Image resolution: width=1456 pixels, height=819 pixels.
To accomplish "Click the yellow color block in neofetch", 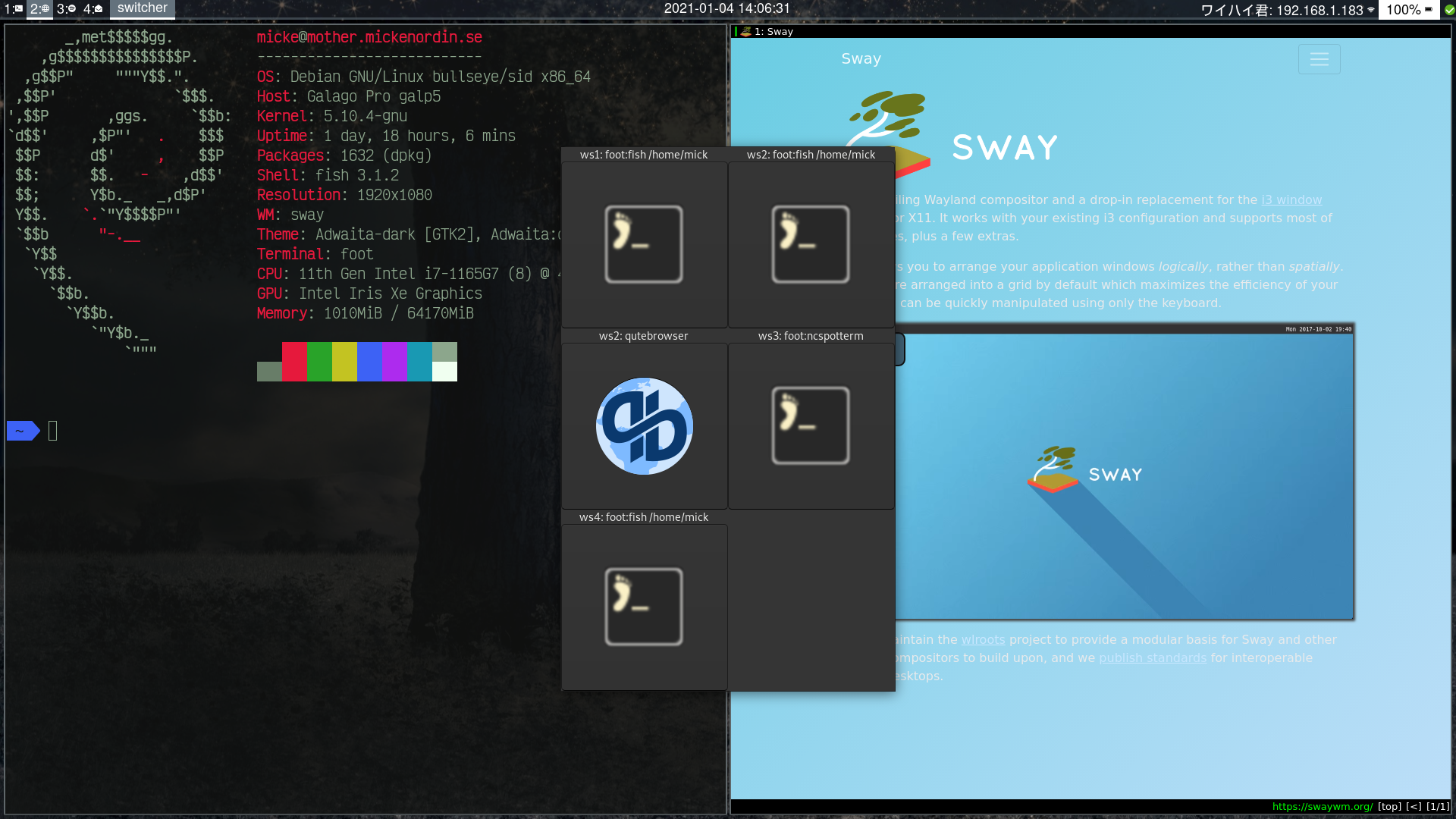I will click(x=344, y=362).
